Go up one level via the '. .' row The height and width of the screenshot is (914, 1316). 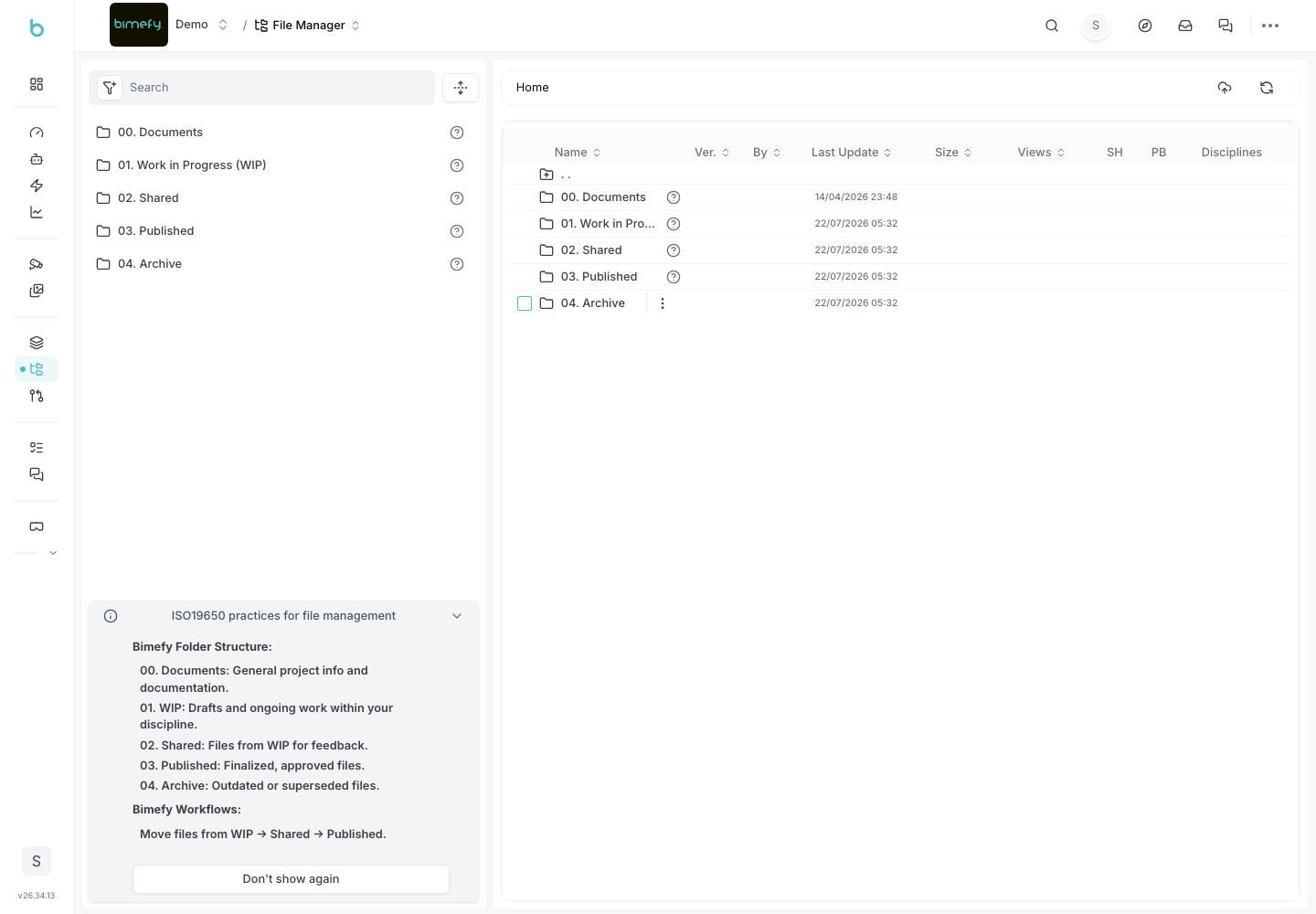(x=556, y=175)
